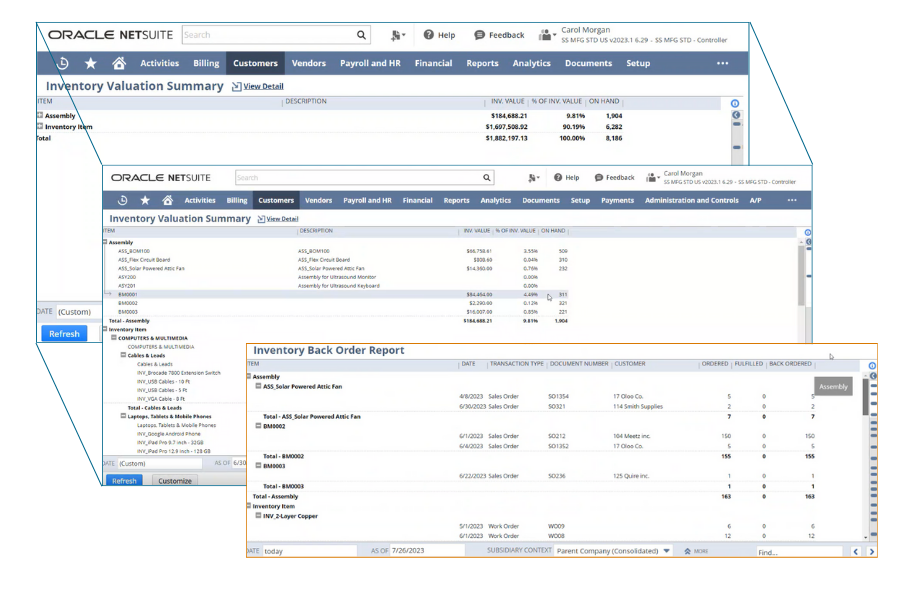This screenshot has width=900, height=600.
Task: Click Find field in Back Order Report
Action: click(x=799, y=552)
